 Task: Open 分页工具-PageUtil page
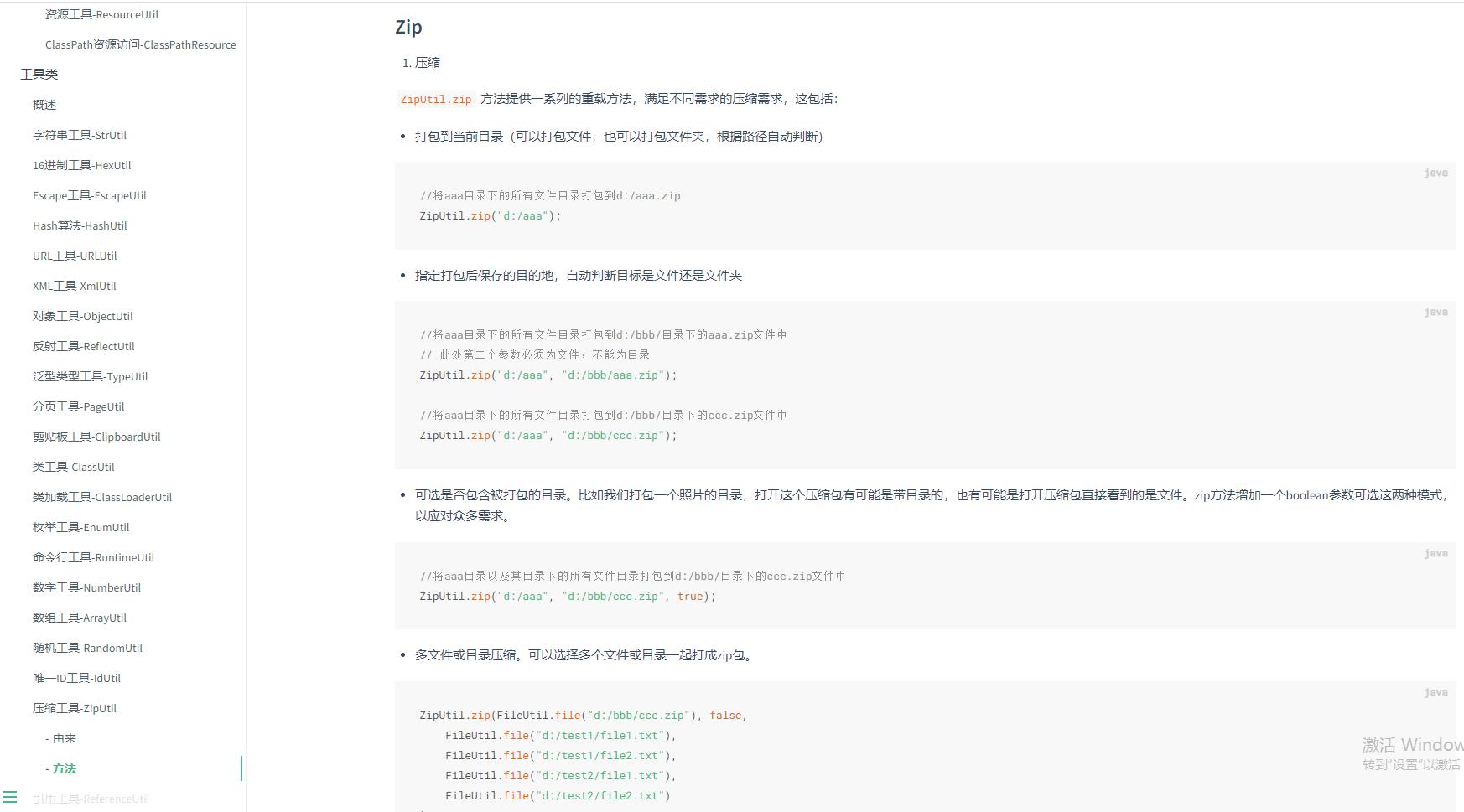point(79,406)
